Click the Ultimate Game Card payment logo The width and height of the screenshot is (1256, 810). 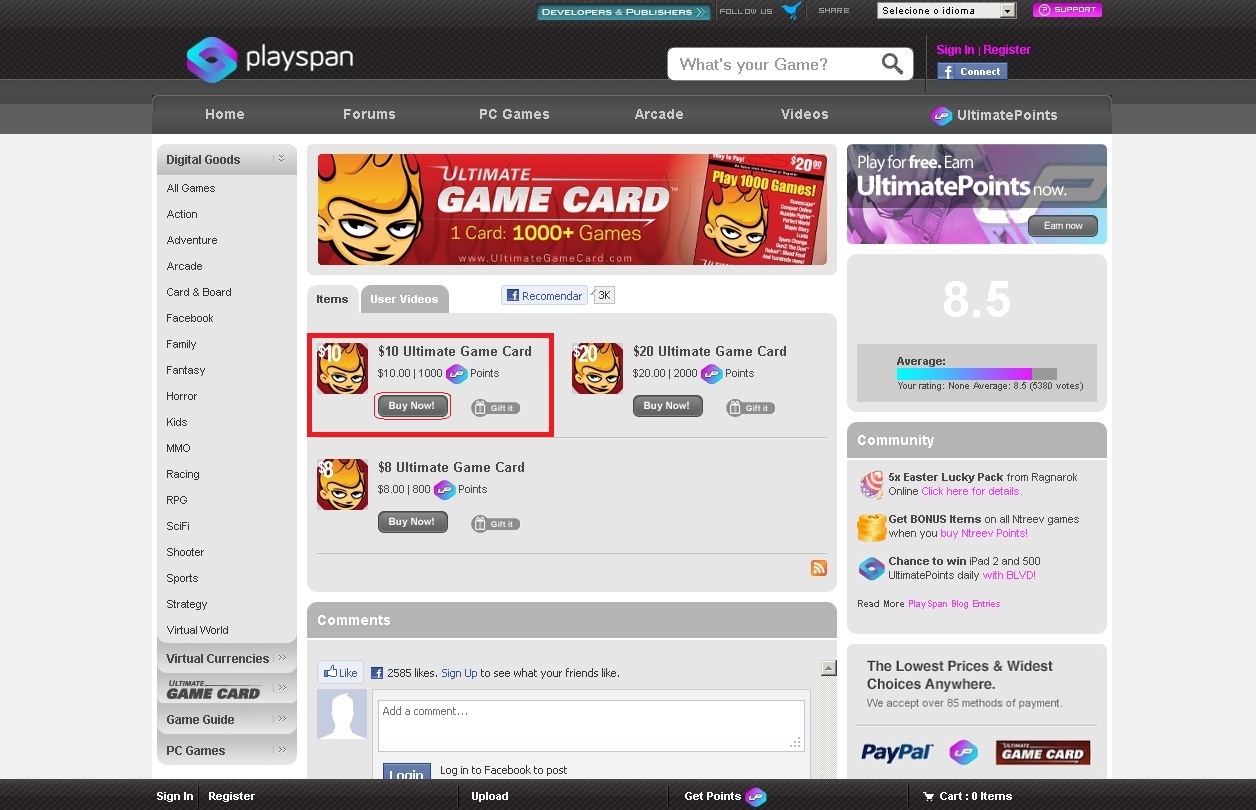(1043, 752)
